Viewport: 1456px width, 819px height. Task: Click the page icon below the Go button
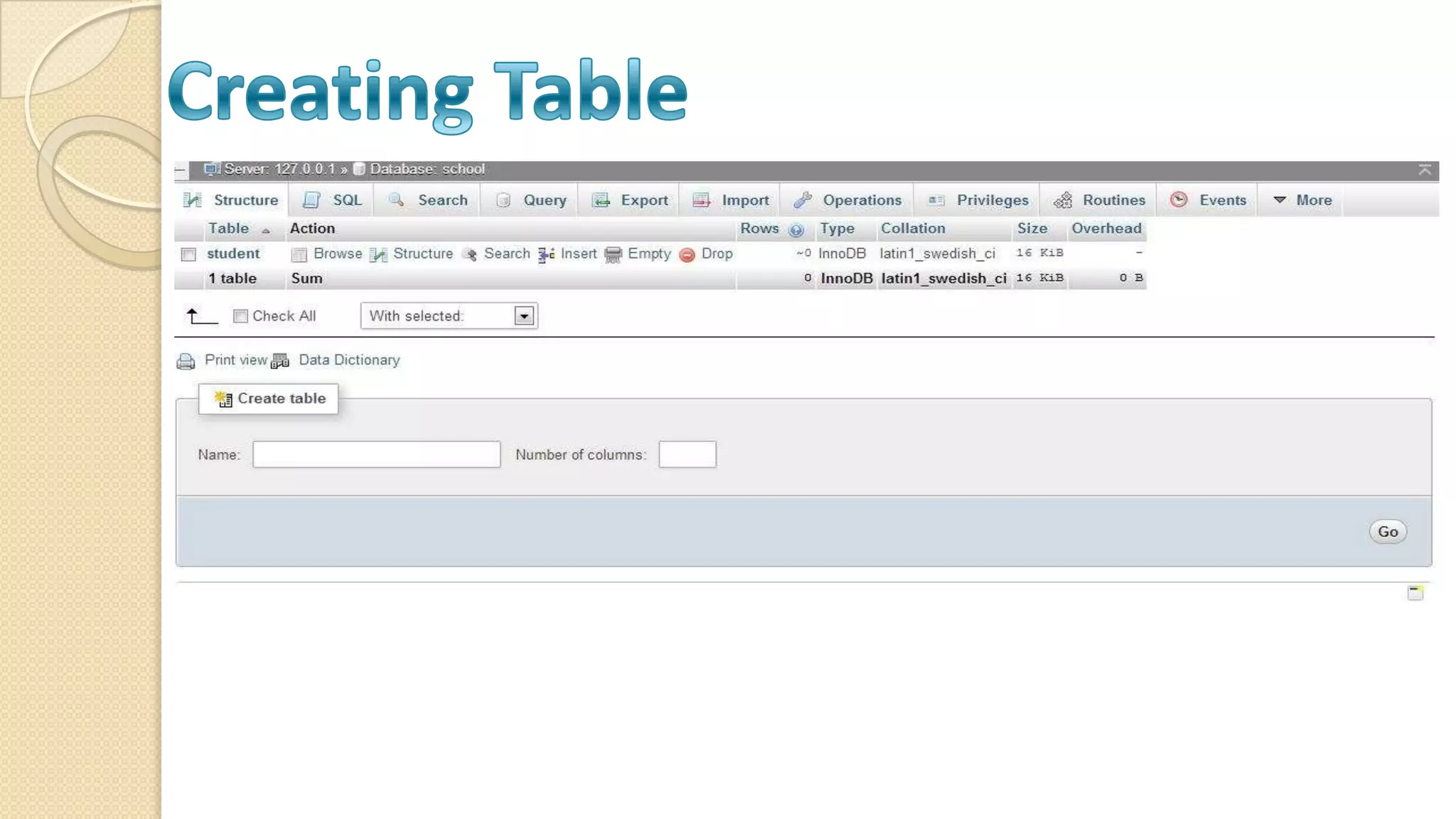(x=1415, y=592)
